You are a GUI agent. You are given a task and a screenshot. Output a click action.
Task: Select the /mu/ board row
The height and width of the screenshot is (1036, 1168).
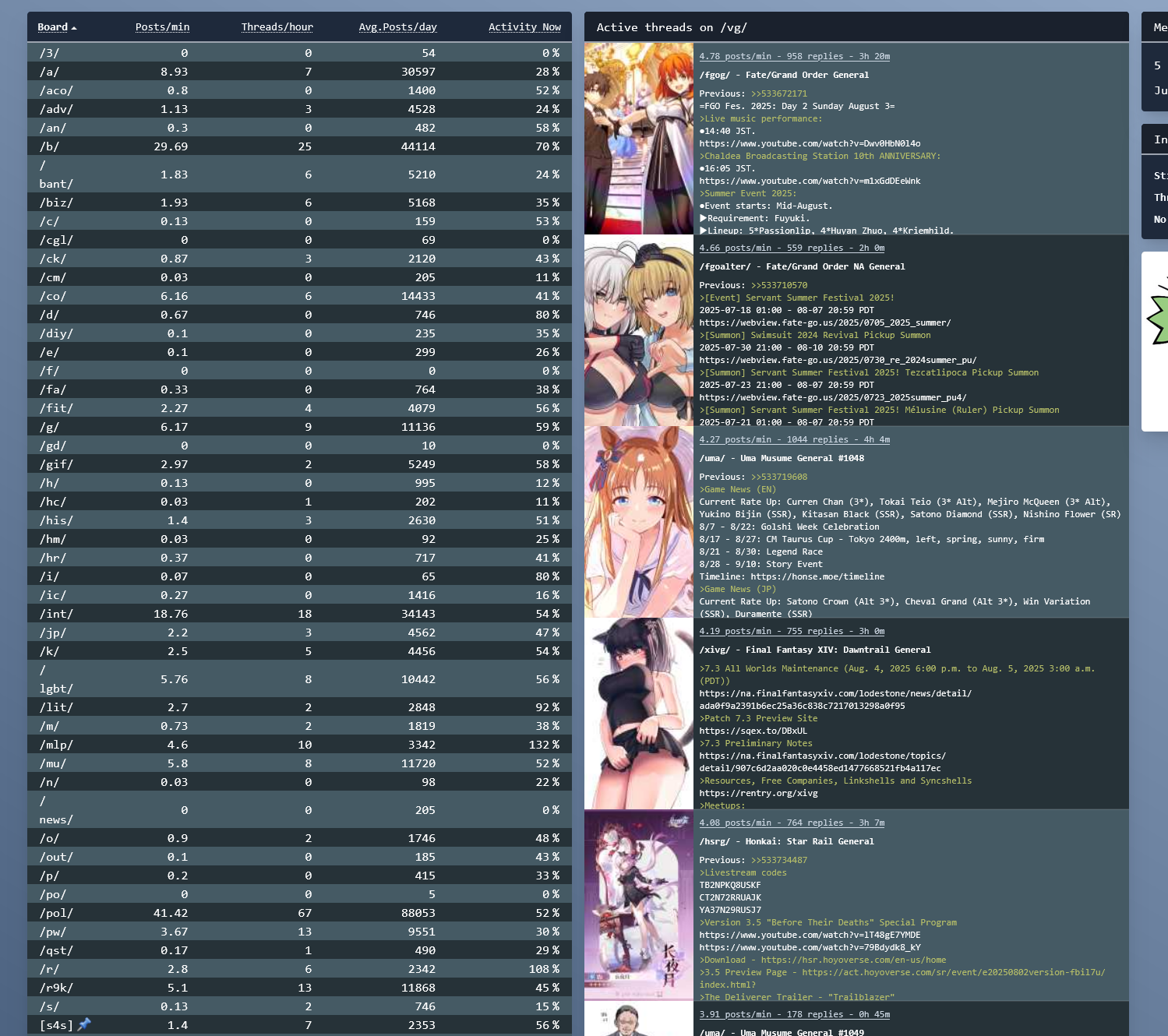[299, 763]
